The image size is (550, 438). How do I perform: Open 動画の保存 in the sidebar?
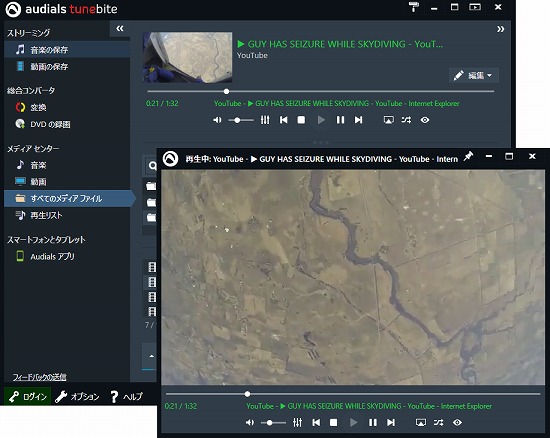(67, 66)
